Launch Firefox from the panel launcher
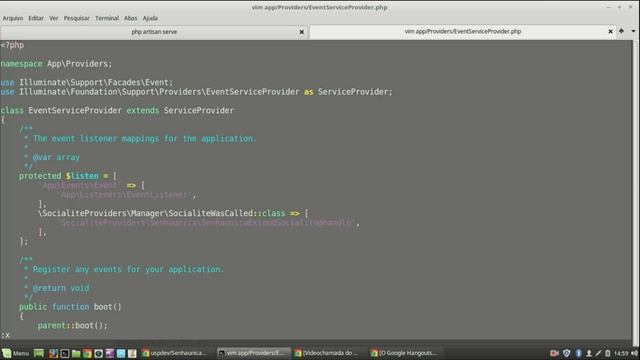Viewport: 640px width, 360px height. tap(53, 353)
